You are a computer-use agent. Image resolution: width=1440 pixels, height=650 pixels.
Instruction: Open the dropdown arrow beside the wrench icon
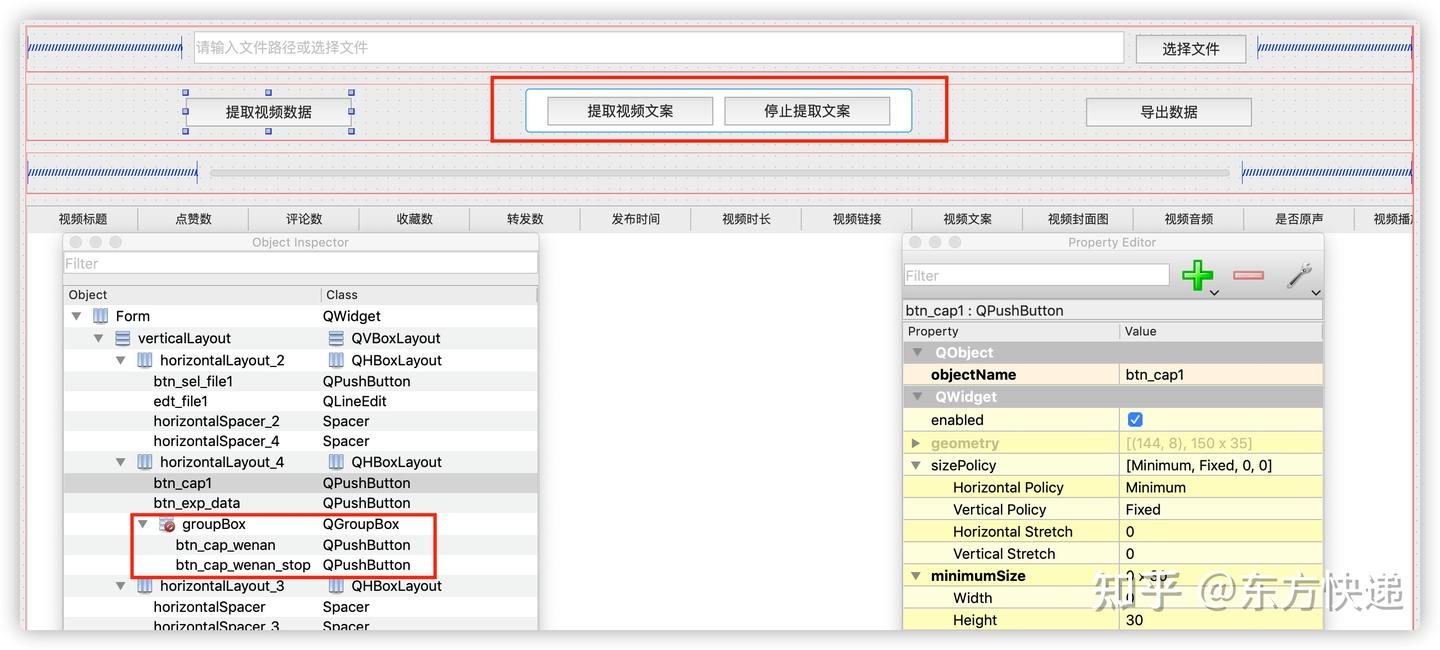[x=1316, y=293]
